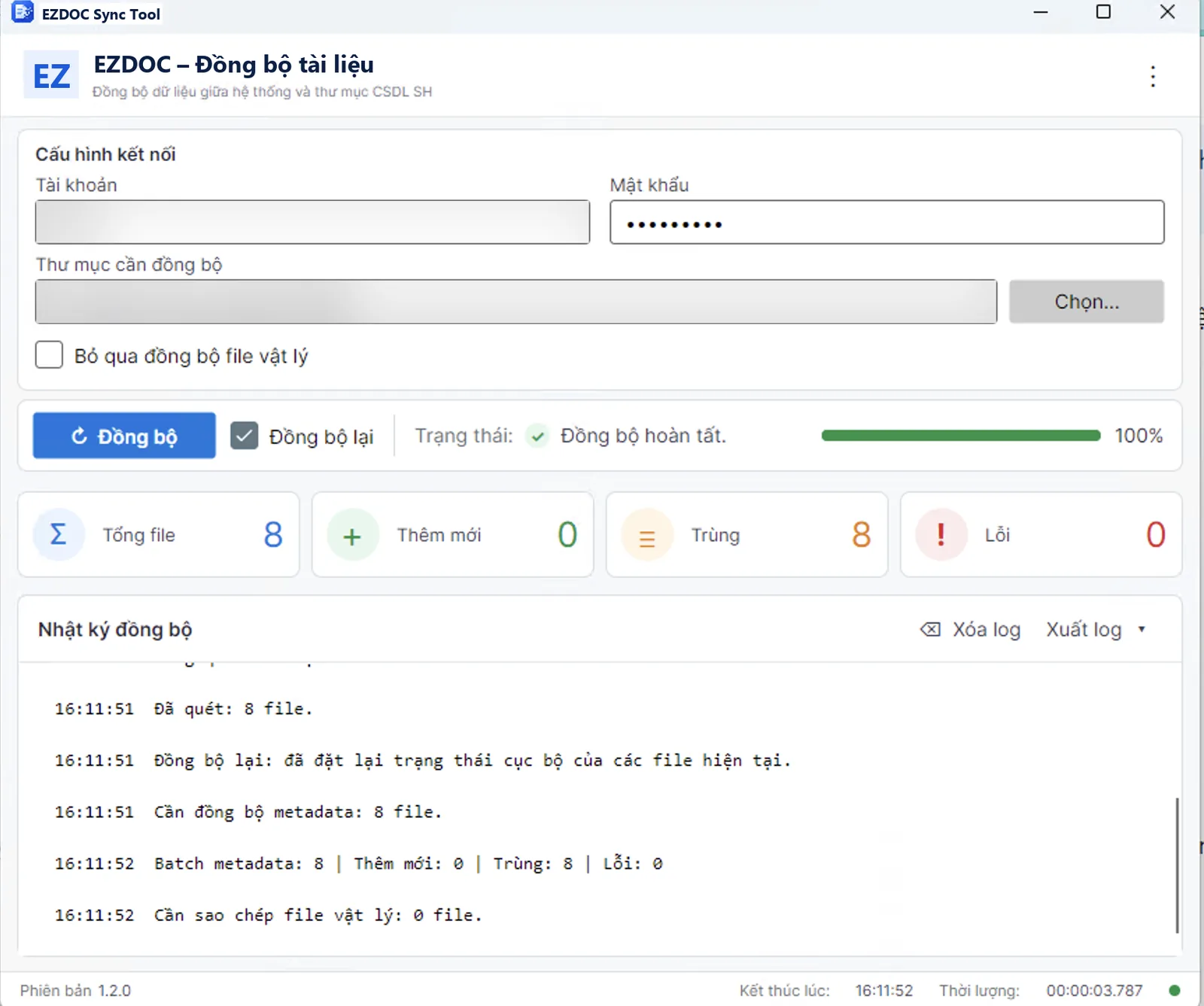Click the sigma Tổng file icon
This screenshot has height=1006, width=1204.
58,534
